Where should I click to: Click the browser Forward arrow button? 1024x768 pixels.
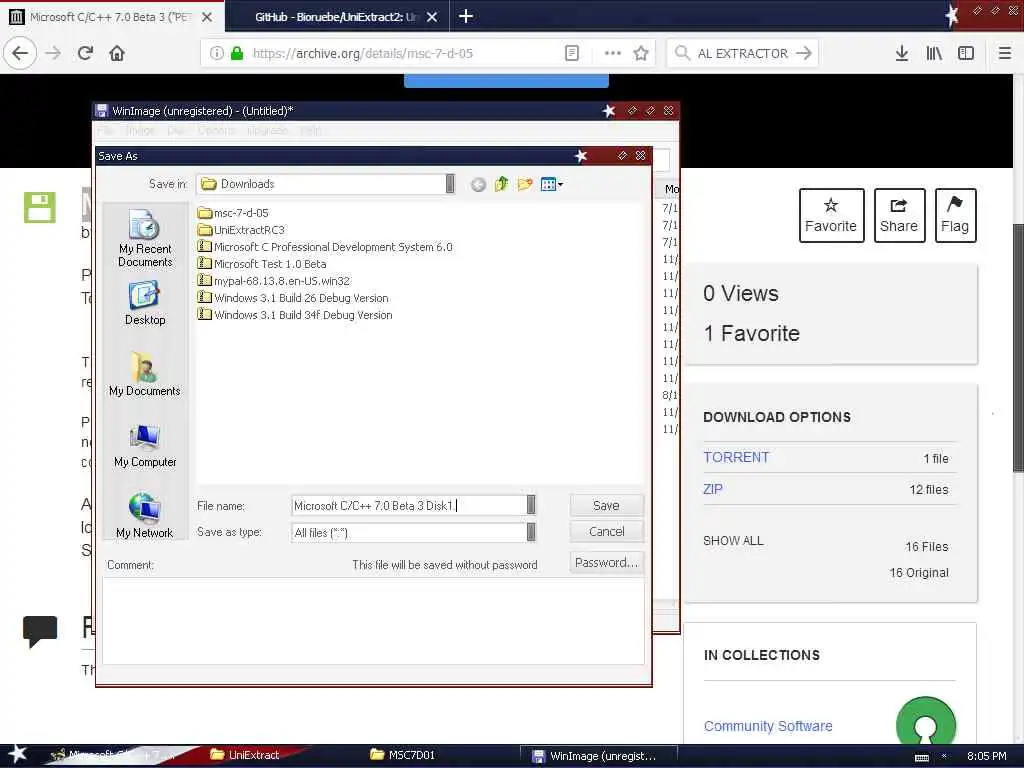click(53, 53)
